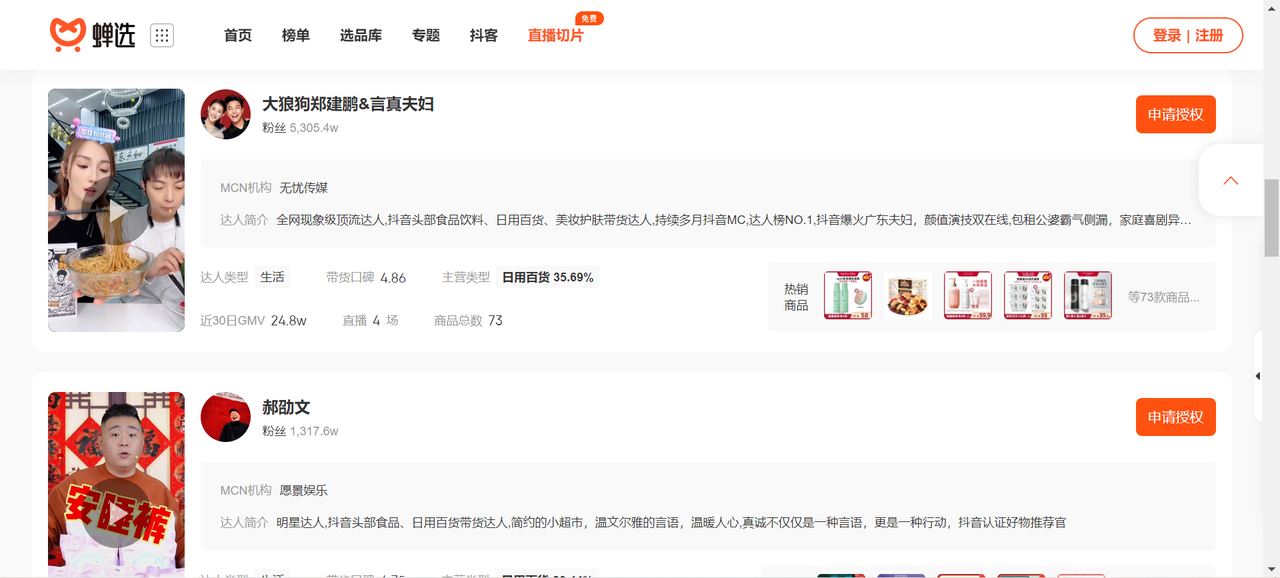Open the black and white bottles product thumbnail

coord(1088,296)
